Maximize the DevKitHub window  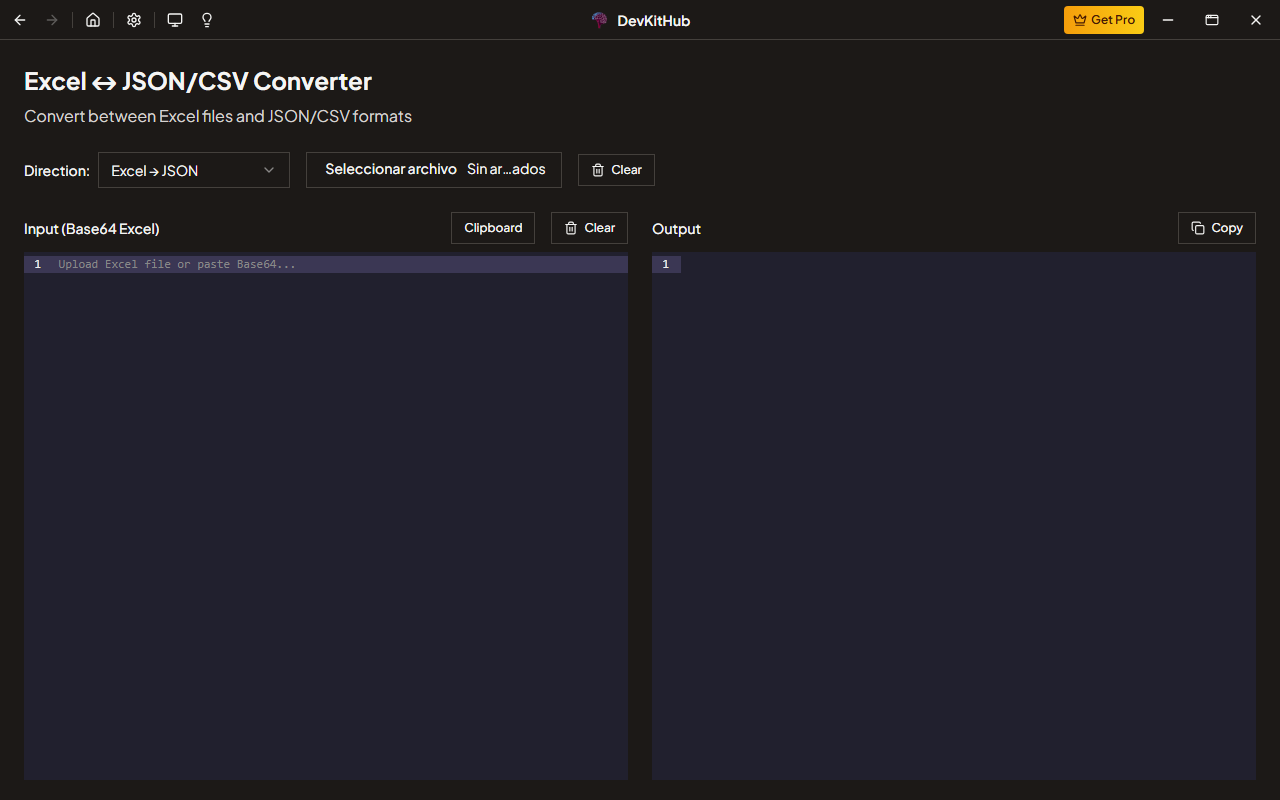point(1212,20)
